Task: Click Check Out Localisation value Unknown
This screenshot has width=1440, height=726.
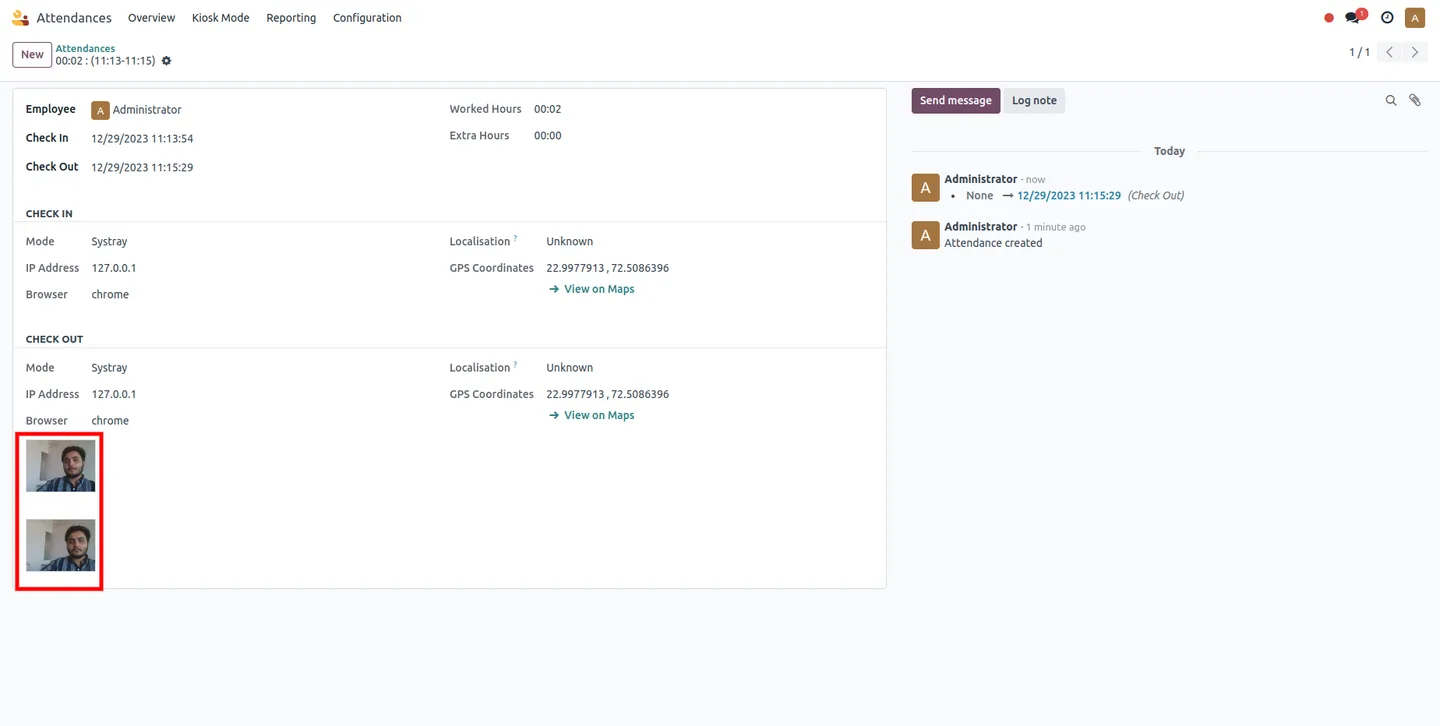Action: point(569,368)
